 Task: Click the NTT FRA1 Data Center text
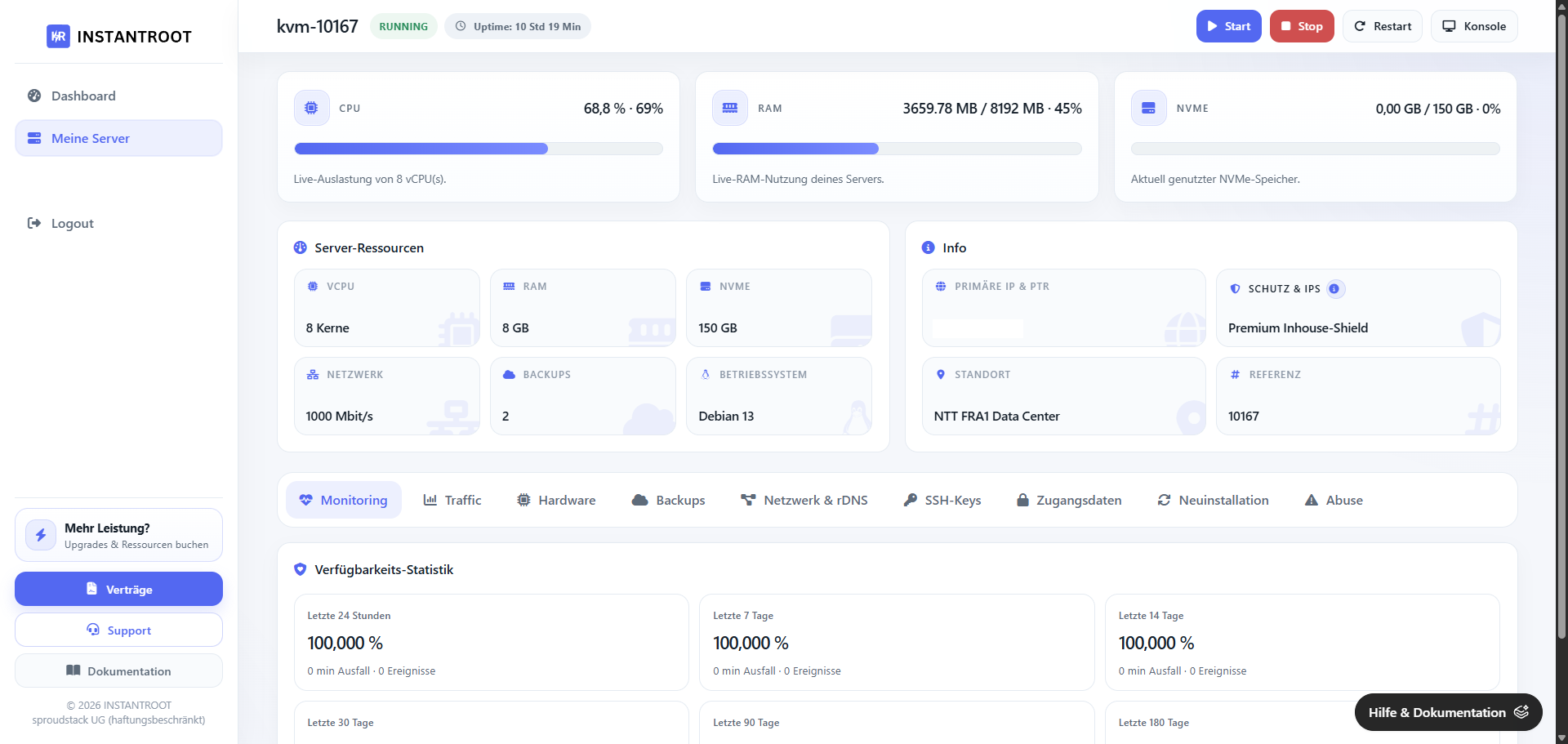click(996, 416)
